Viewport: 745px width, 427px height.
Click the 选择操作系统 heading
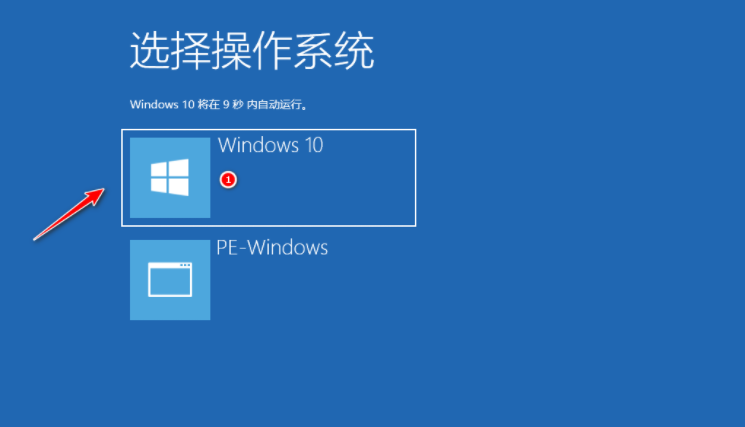(x=252, y=51)
